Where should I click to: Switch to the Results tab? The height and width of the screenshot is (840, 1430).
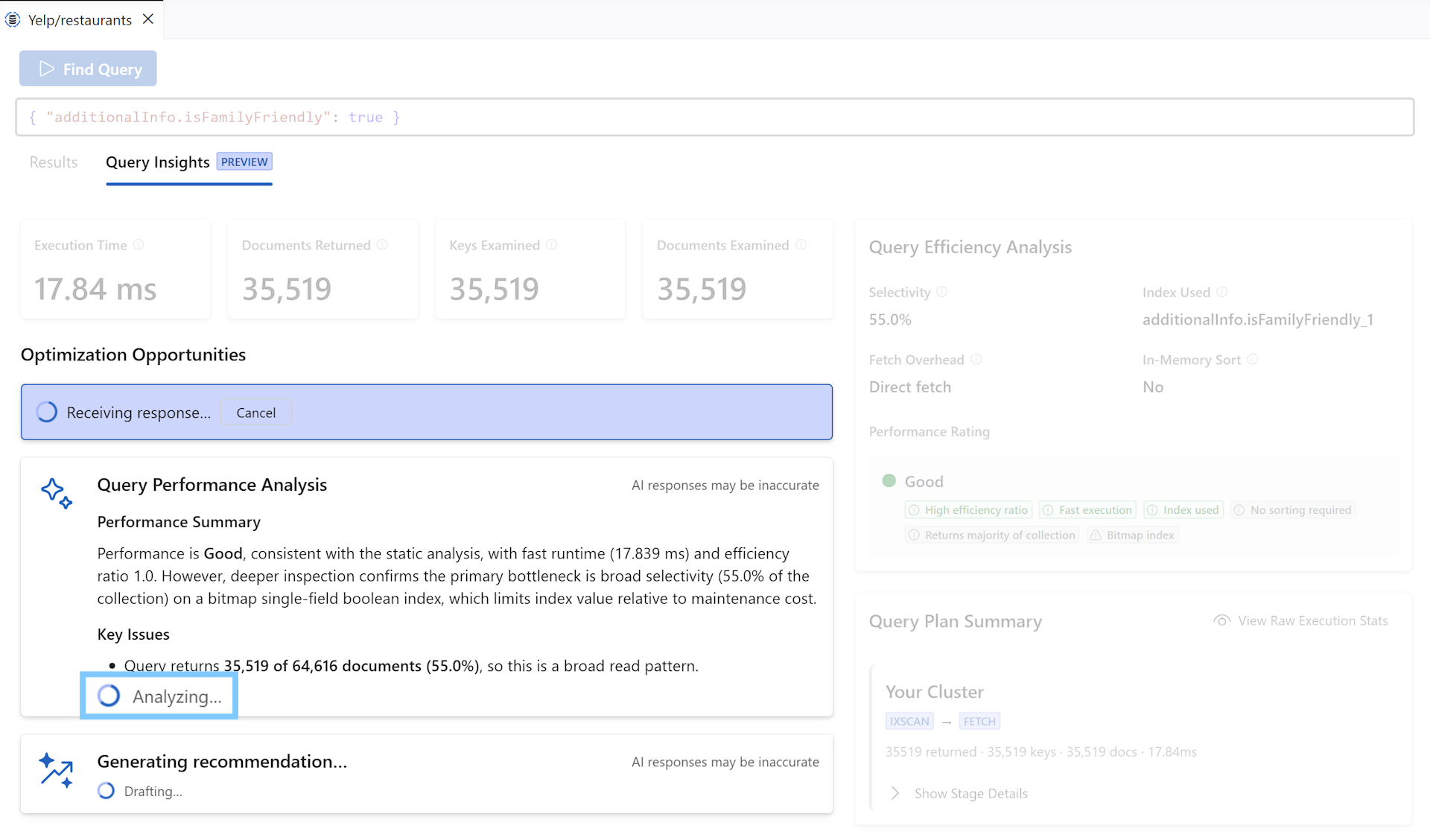pyautogui.click(x=54, y=162)
